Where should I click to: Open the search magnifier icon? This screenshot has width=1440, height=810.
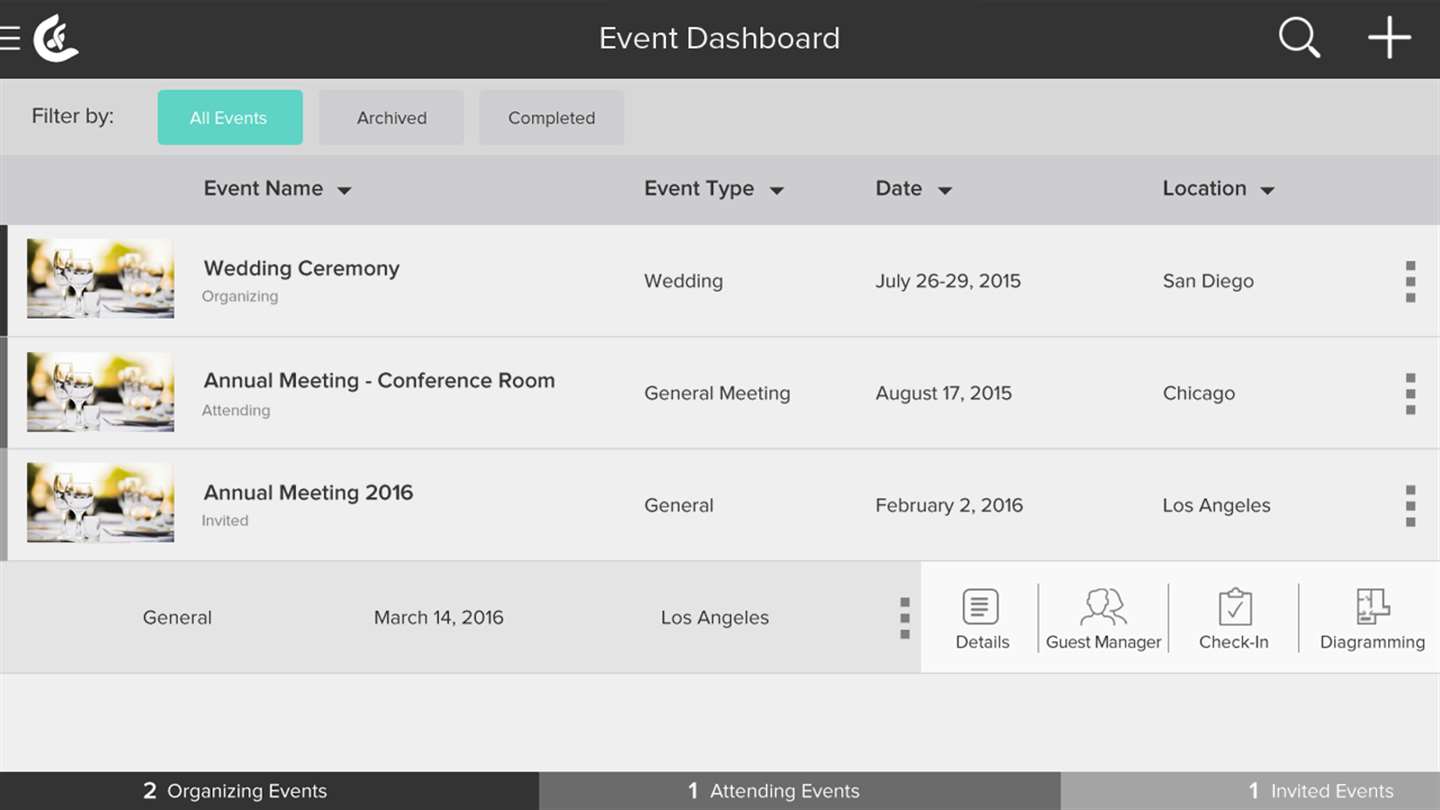(1299, 38)
